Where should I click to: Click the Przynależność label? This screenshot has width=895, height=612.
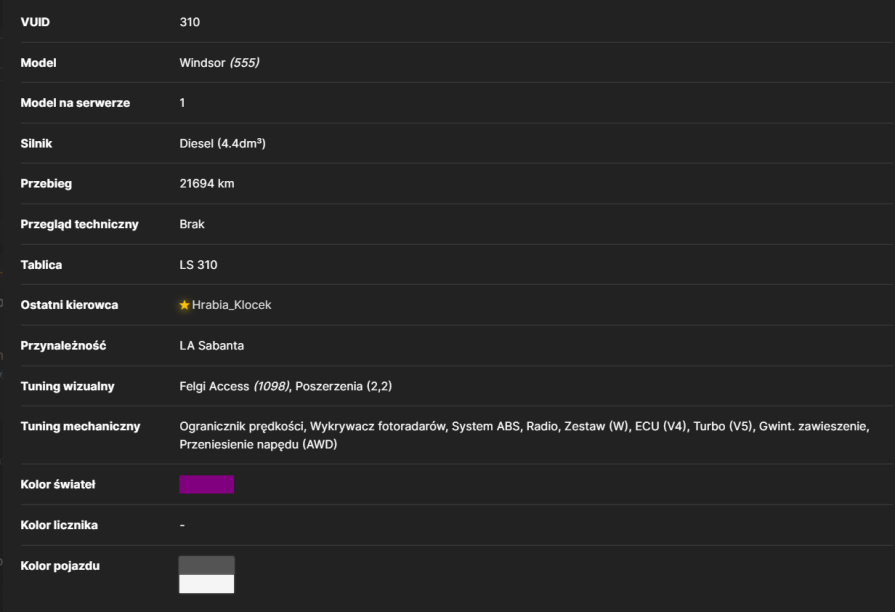[x=63, y=345]
